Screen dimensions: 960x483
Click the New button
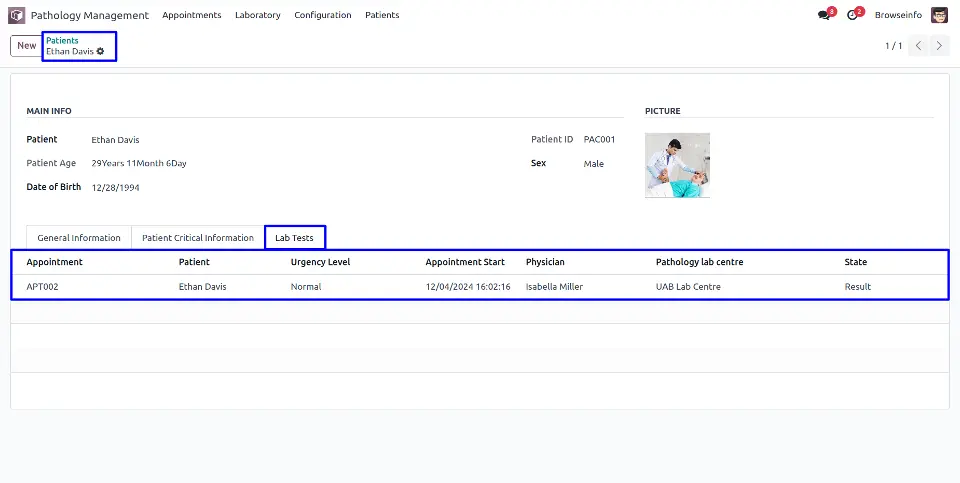pyautogui.click(x=26, y=46)
